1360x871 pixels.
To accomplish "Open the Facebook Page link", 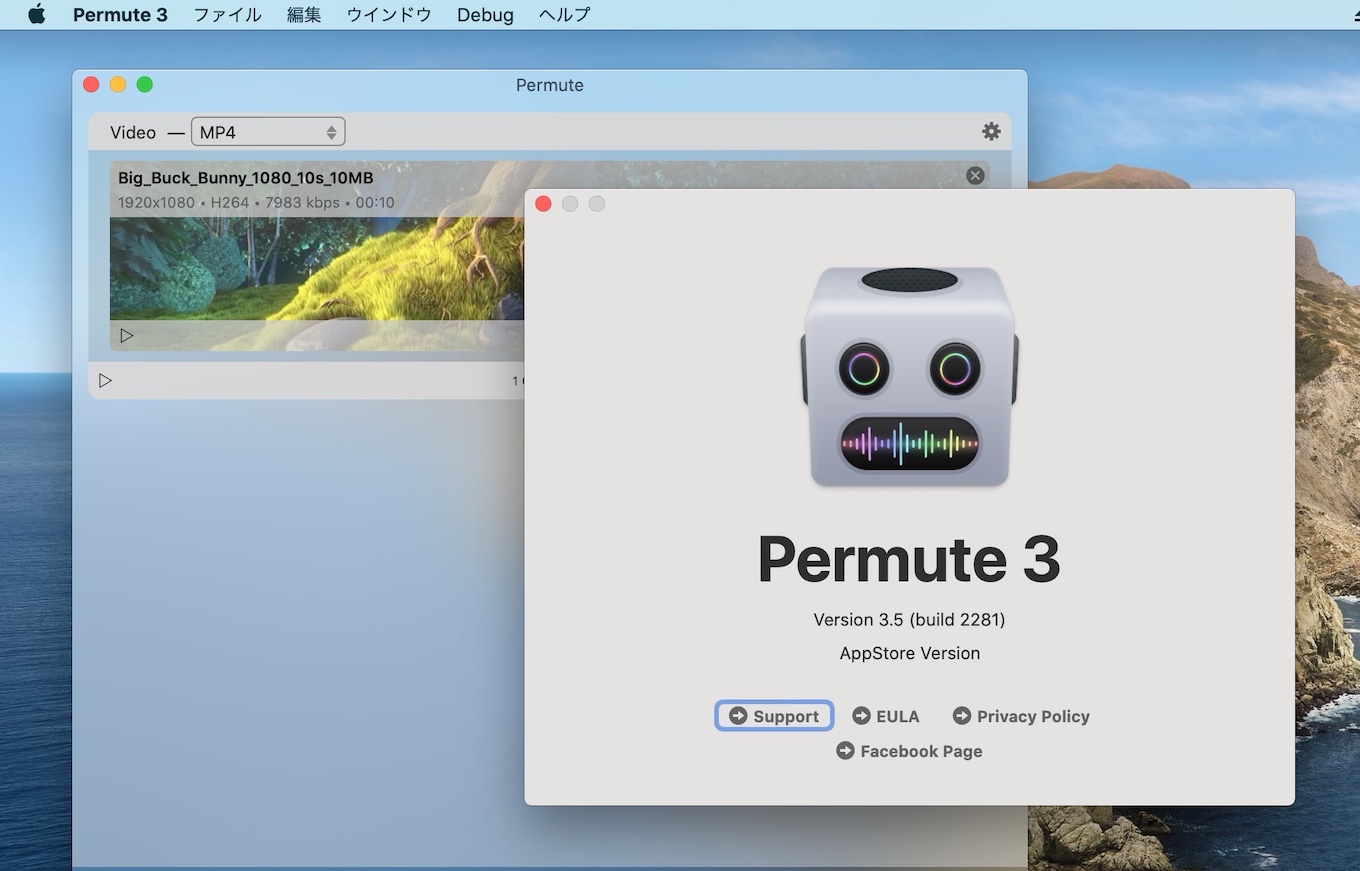I will [909, 751].
